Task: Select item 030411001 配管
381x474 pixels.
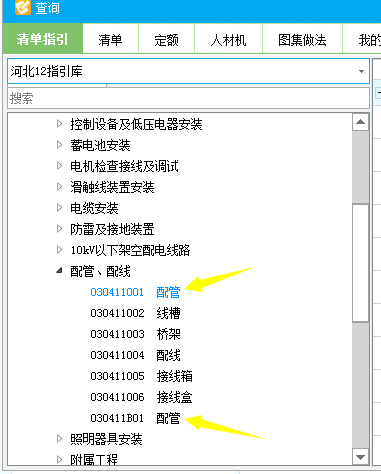Action: [135, 292]
